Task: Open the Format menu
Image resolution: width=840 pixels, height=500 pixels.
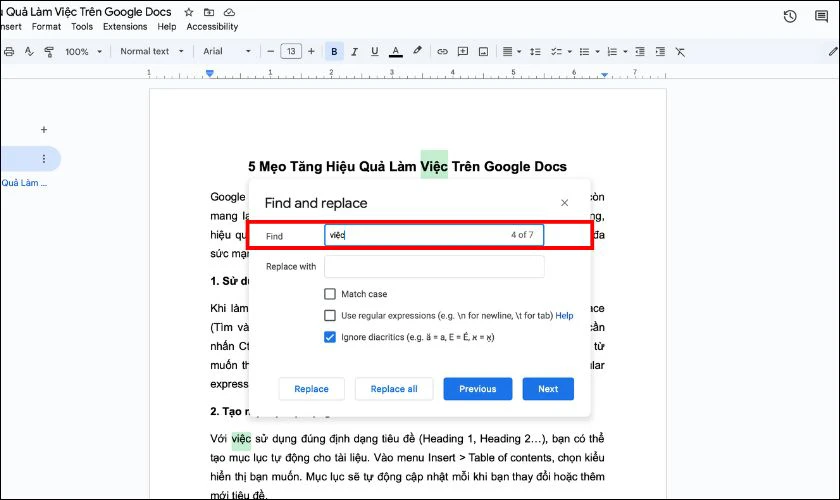Action: pyautogui.click(x=46, y=26)
